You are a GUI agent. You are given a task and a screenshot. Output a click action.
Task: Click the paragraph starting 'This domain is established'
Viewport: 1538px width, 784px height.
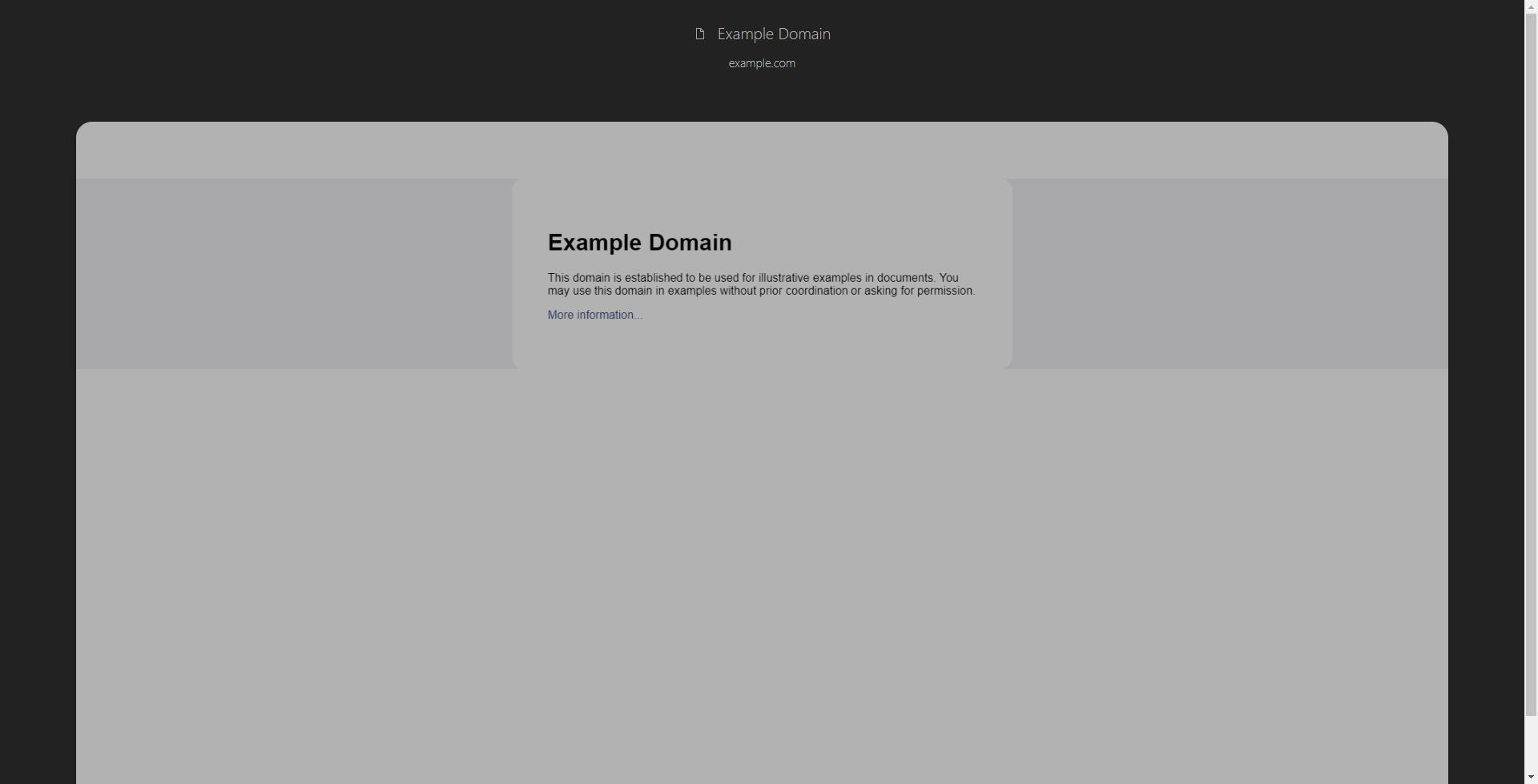pyautogui.click(x=761, y=284)
